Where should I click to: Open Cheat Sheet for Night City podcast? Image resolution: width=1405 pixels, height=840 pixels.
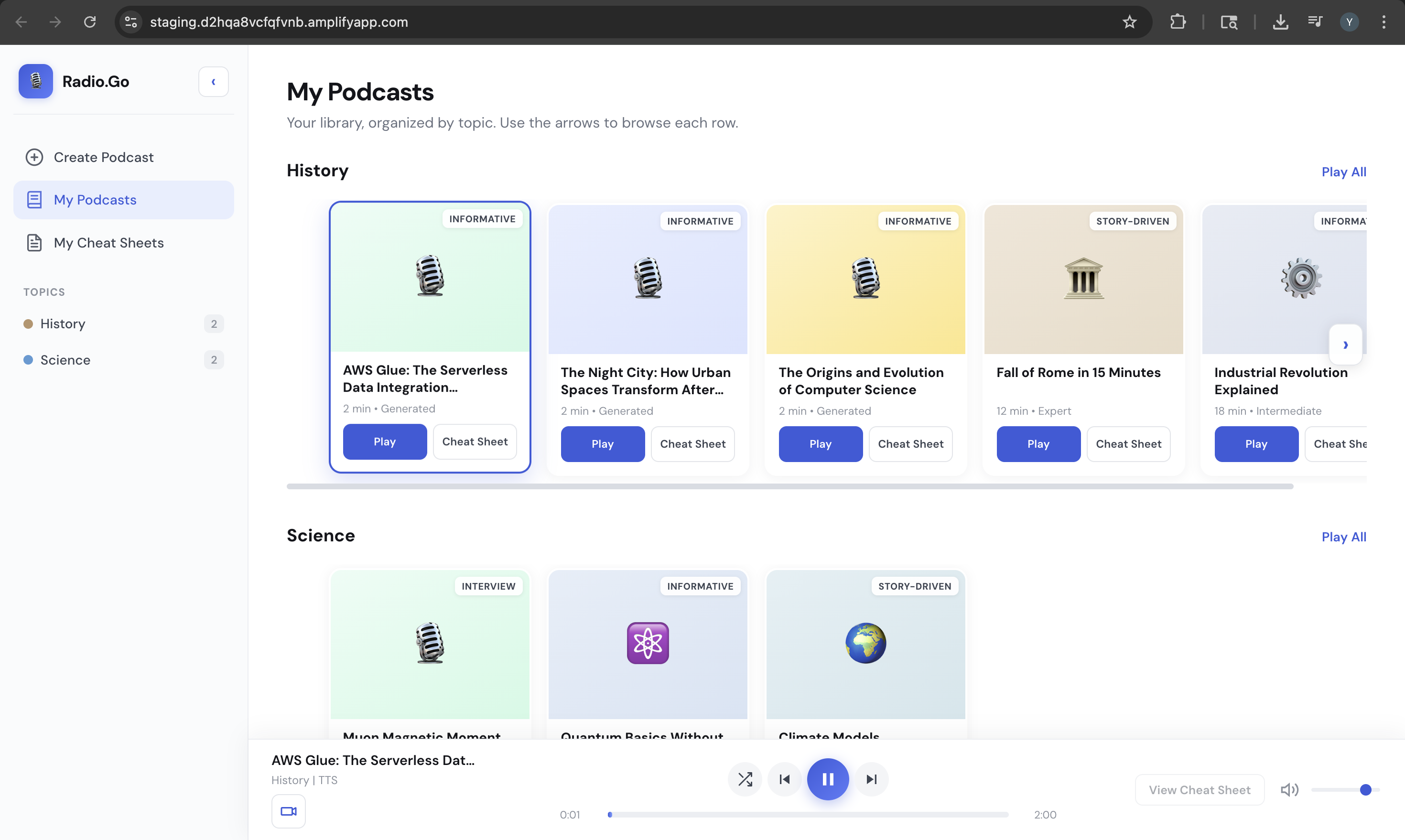pyautogui.click(x=692, y=444)
